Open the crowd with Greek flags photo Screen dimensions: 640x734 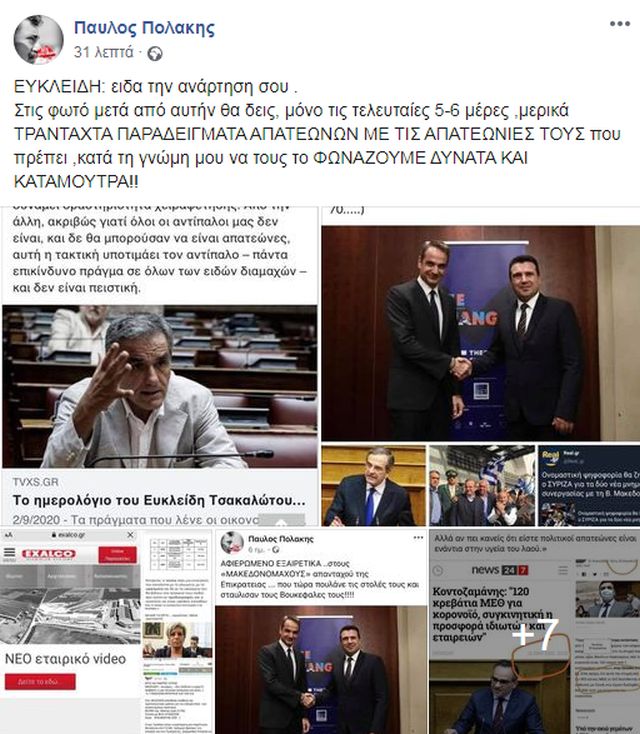point(482,485)
